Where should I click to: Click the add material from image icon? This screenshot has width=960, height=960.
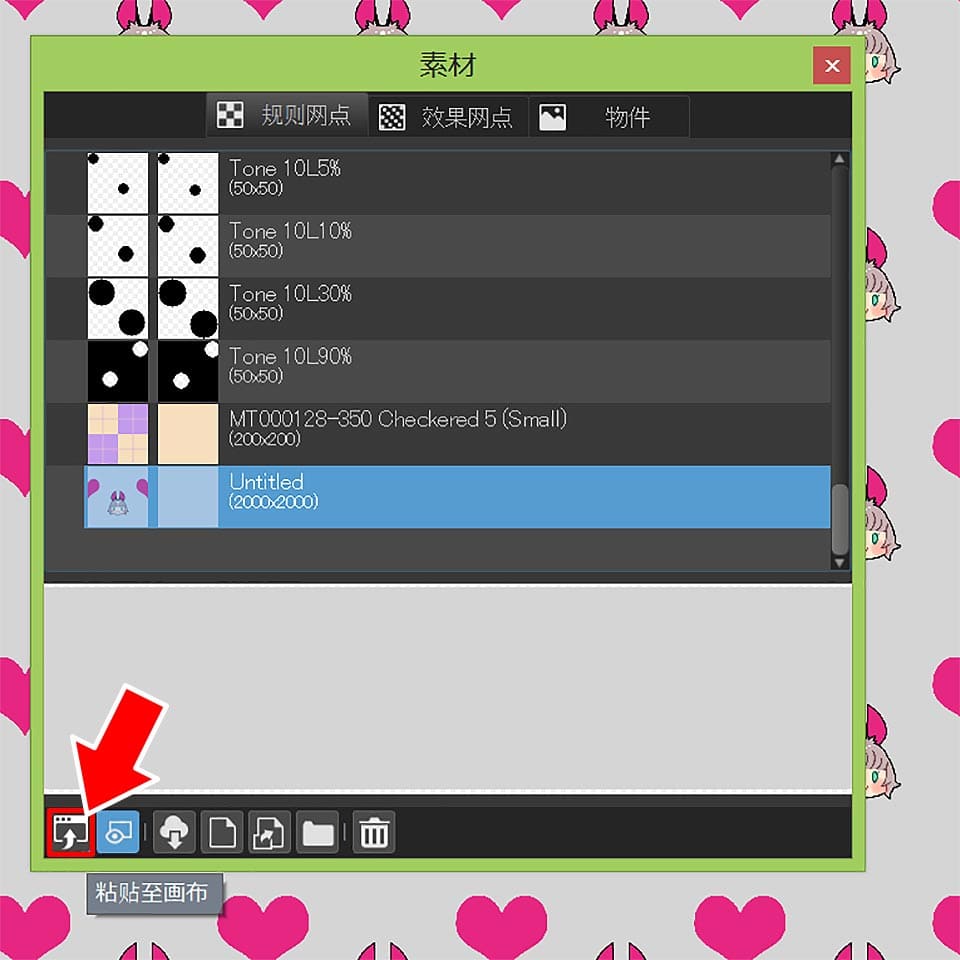[x=269, y=832]
